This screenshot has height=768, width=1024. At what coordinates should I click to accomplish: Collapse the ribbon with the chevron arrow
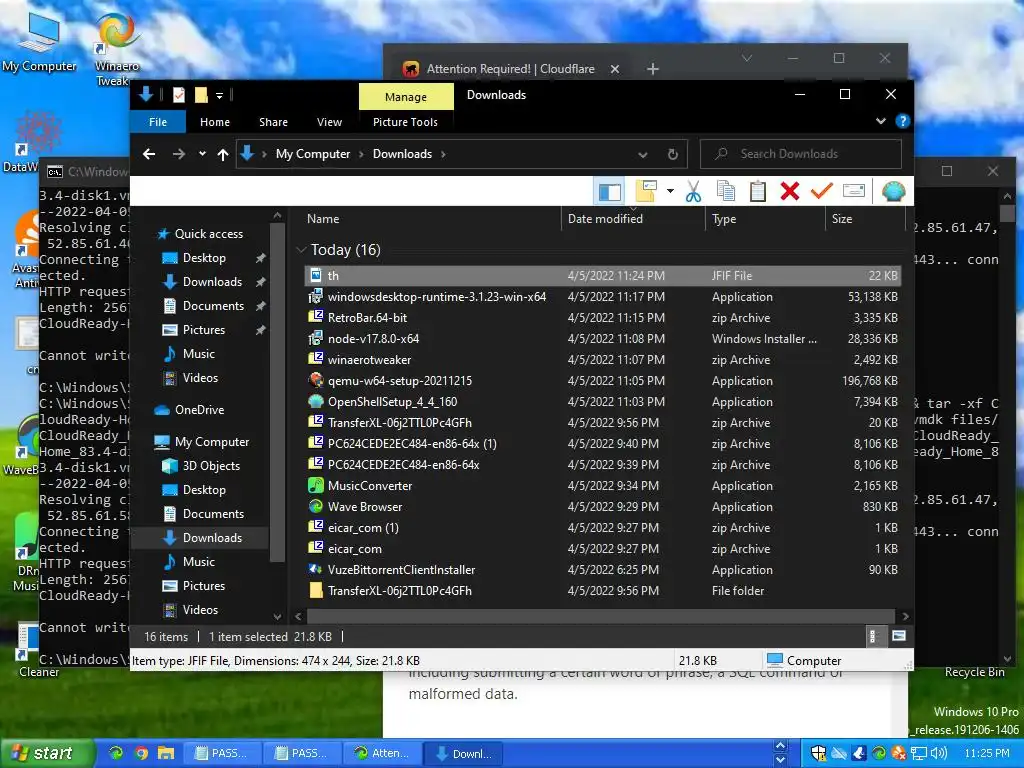tap(880, 121)
